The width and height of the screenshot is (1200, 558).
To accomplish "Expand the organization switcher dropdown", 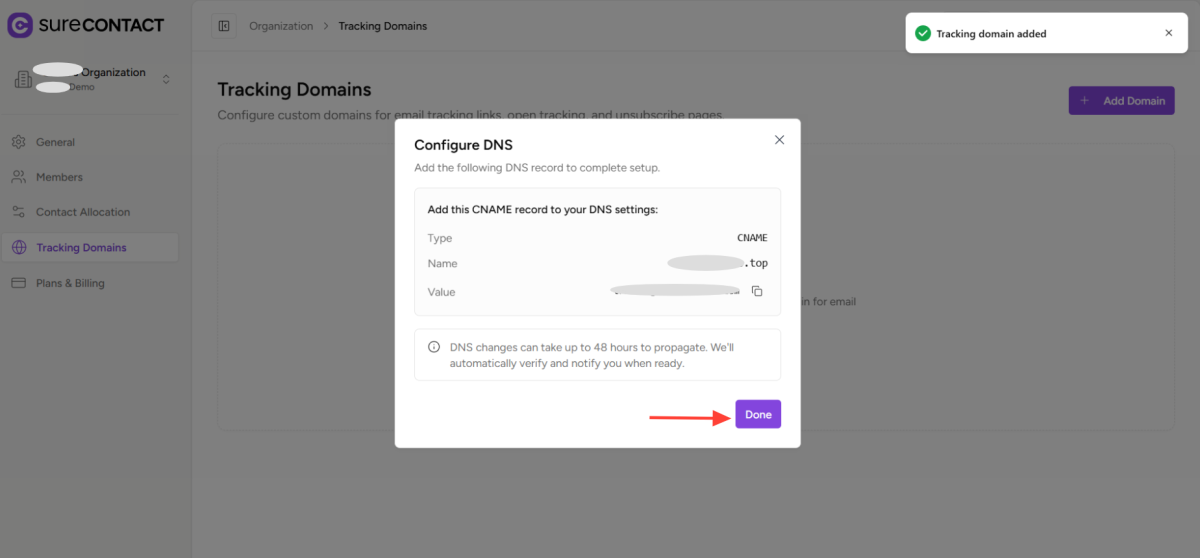I will (x=166, y=79).
